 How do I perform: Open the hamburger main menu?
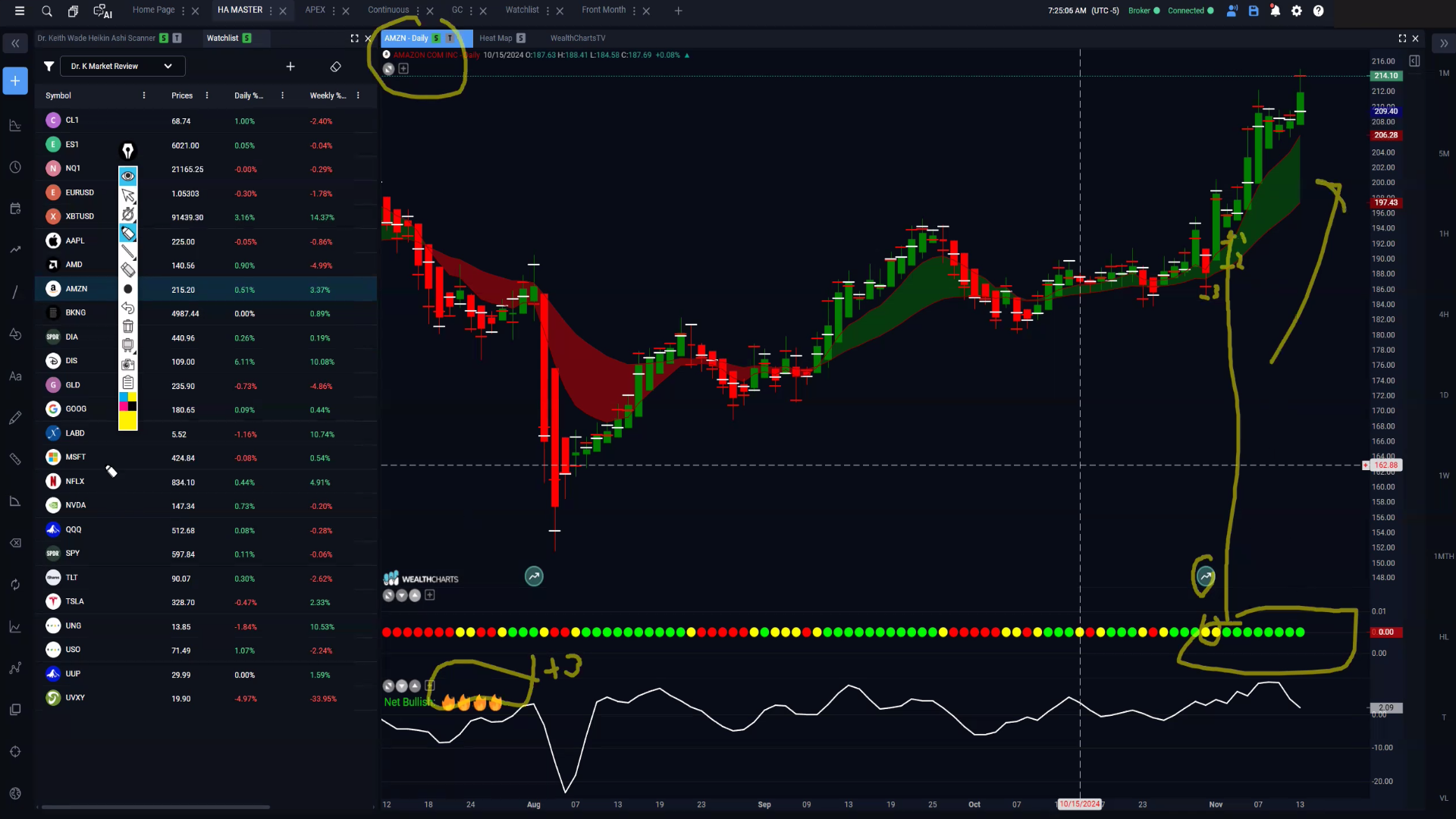coord(20,11)
